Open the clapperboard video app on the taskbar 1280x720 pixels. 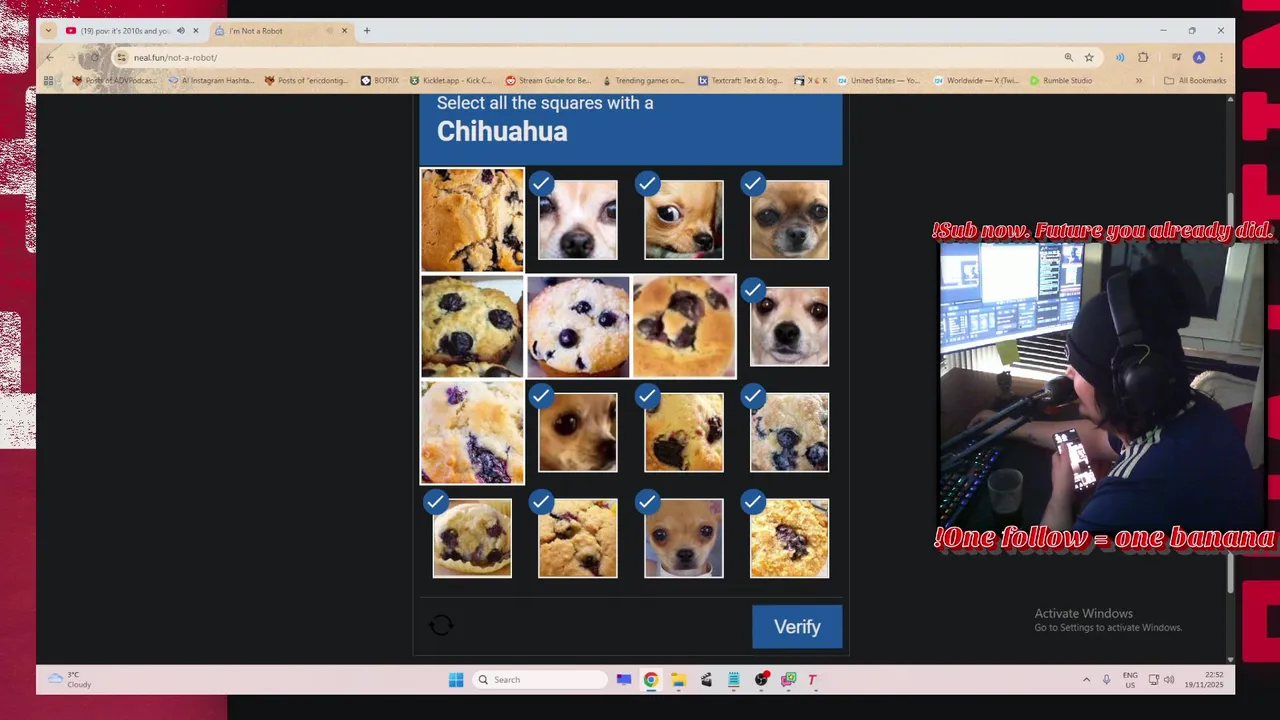click(x=706, y=680)
